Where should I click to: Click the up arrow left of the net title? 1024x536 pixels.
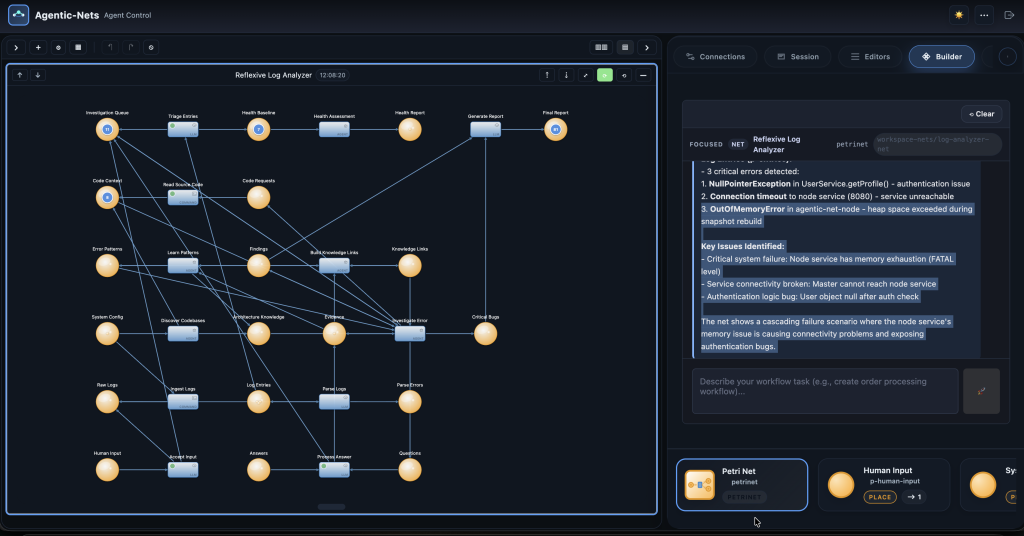[19, 75]
